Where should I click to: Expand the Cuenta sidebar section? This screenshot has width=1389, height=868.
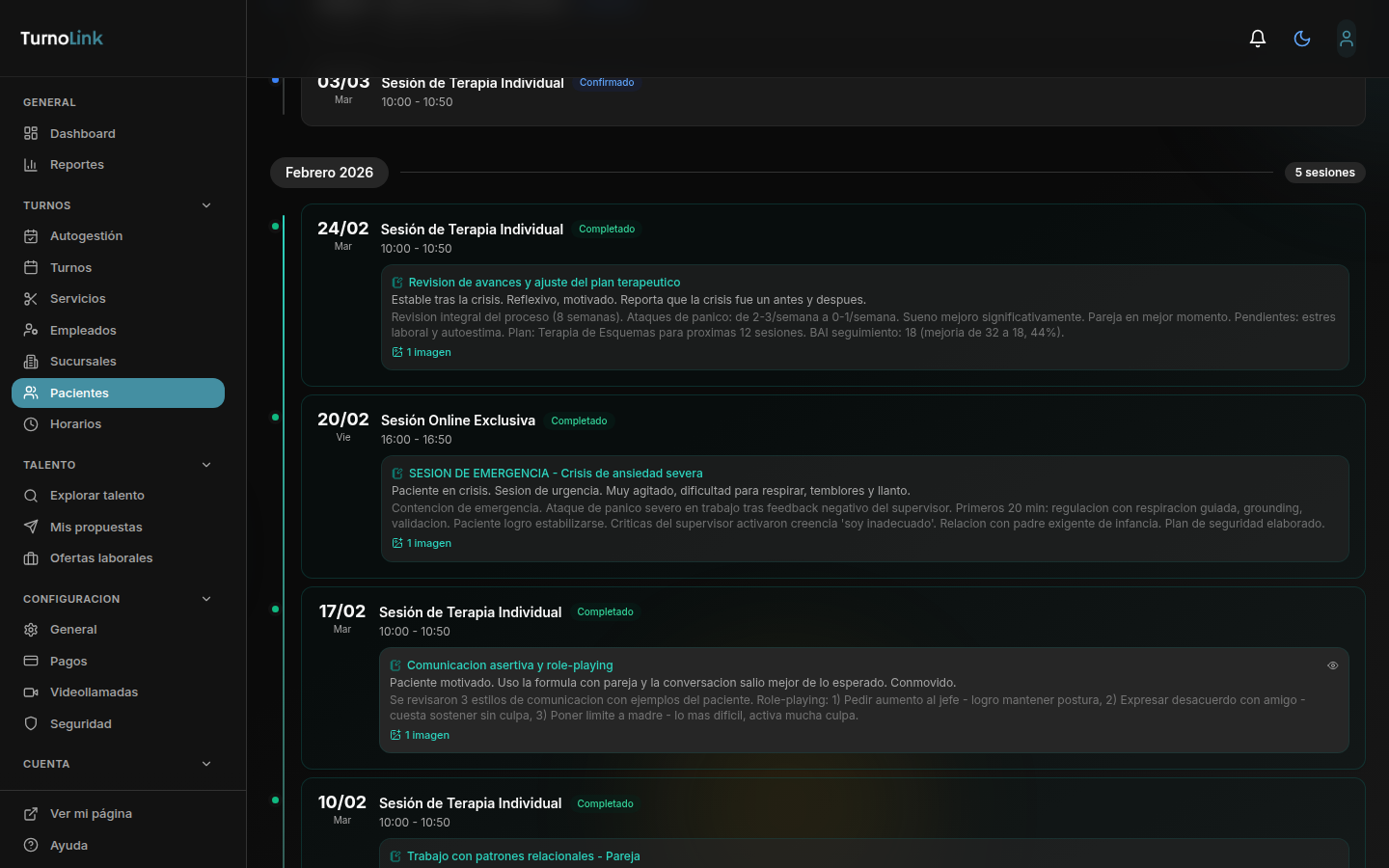(206, 764)
